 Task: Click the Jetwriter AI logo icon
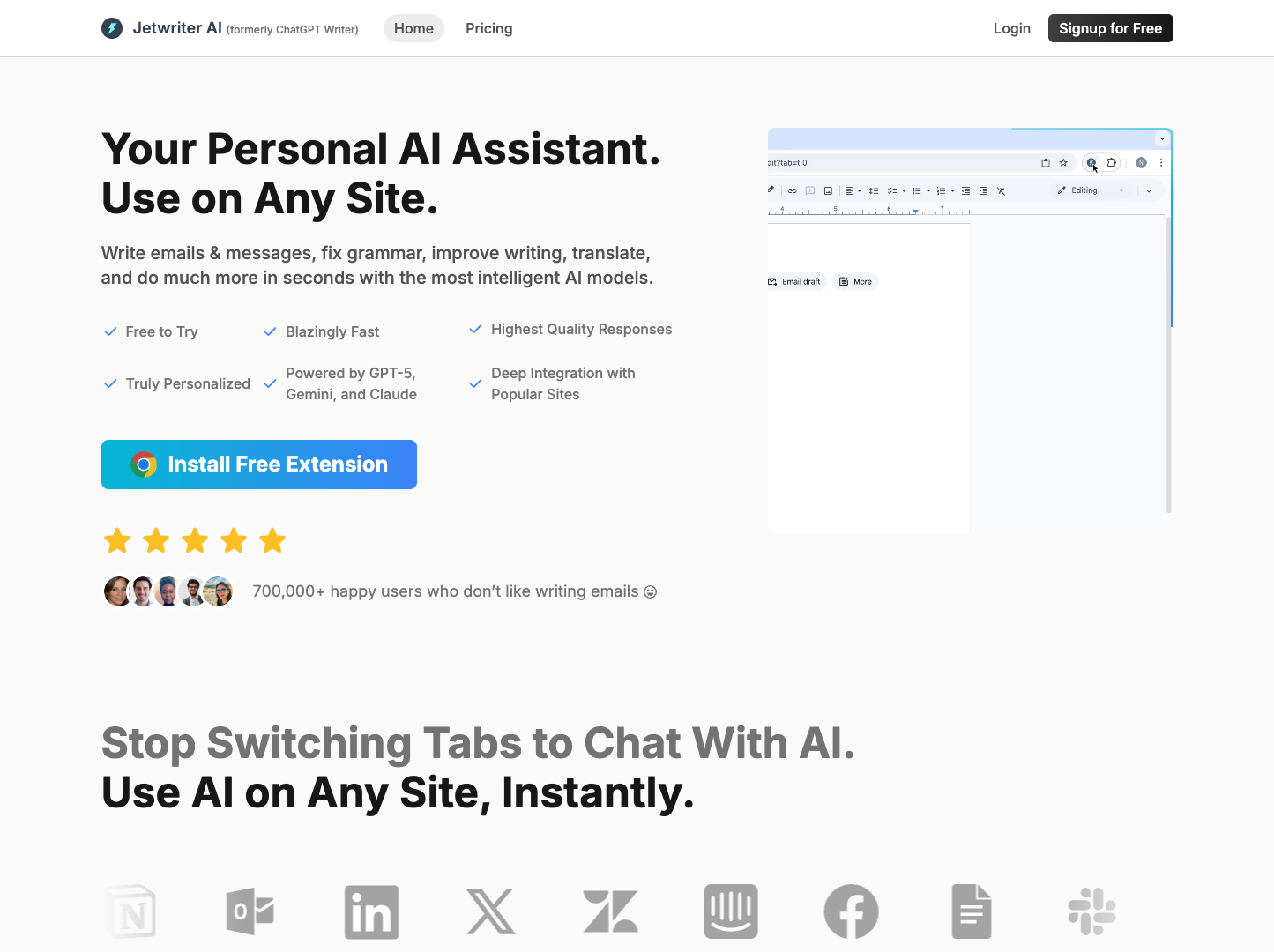pos(112,28)
